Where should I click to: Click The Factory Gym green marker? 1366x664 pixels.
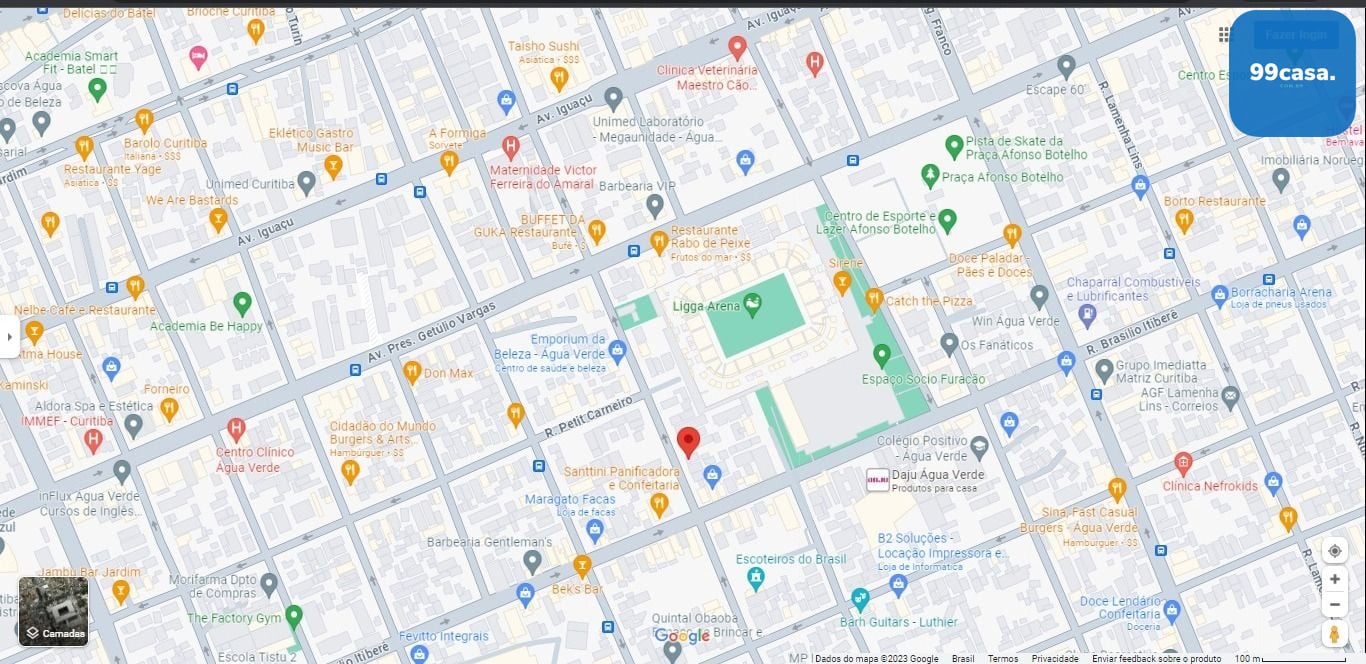pyautogui.click(x=293, y=616)
